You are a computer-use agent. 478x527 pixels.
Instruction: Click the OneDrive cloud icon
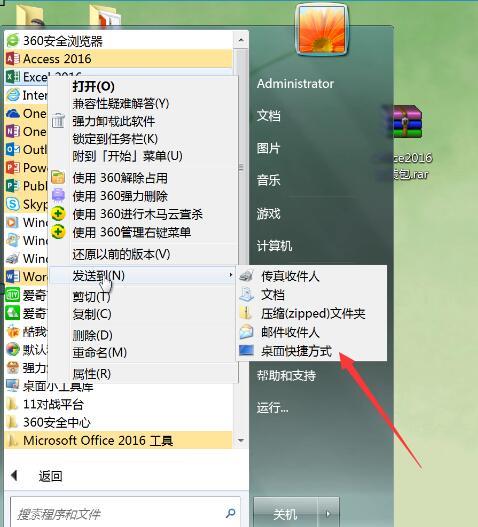click(13, 113)
